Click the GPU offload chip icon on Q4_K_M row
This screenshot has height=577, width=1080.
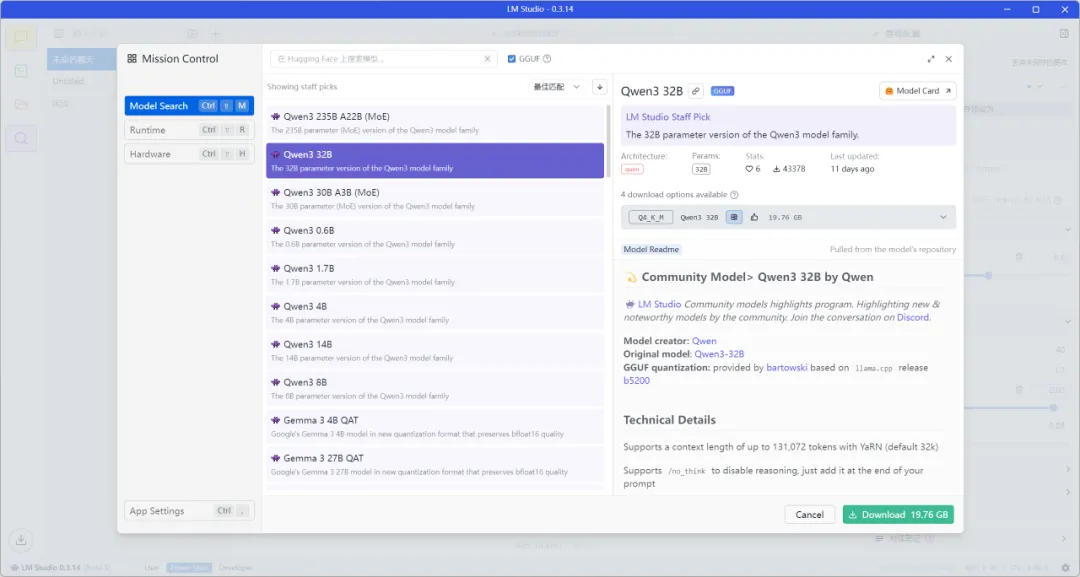point(734,217)
